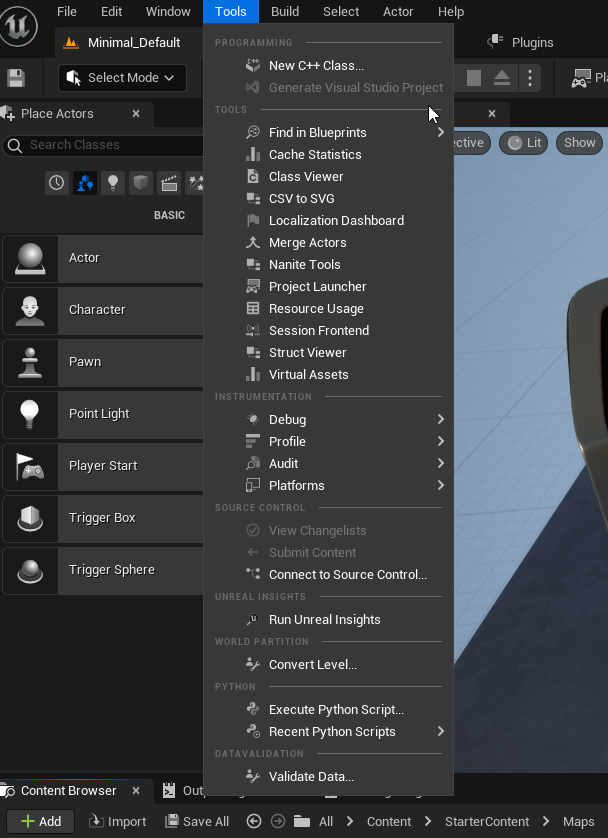
Task: Choose Connect to Source Control entry
Action: pos(328,575)
